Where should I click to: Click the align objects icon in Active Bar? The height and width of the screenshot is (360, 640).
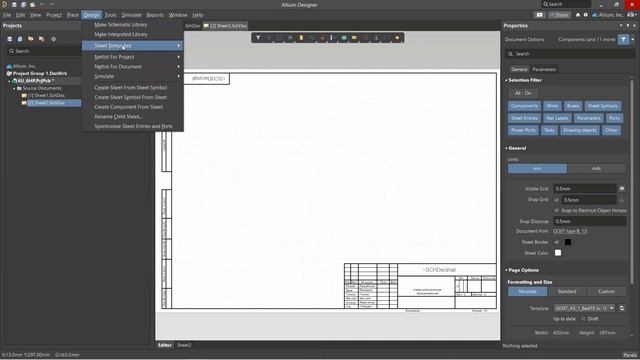(290, 38)
